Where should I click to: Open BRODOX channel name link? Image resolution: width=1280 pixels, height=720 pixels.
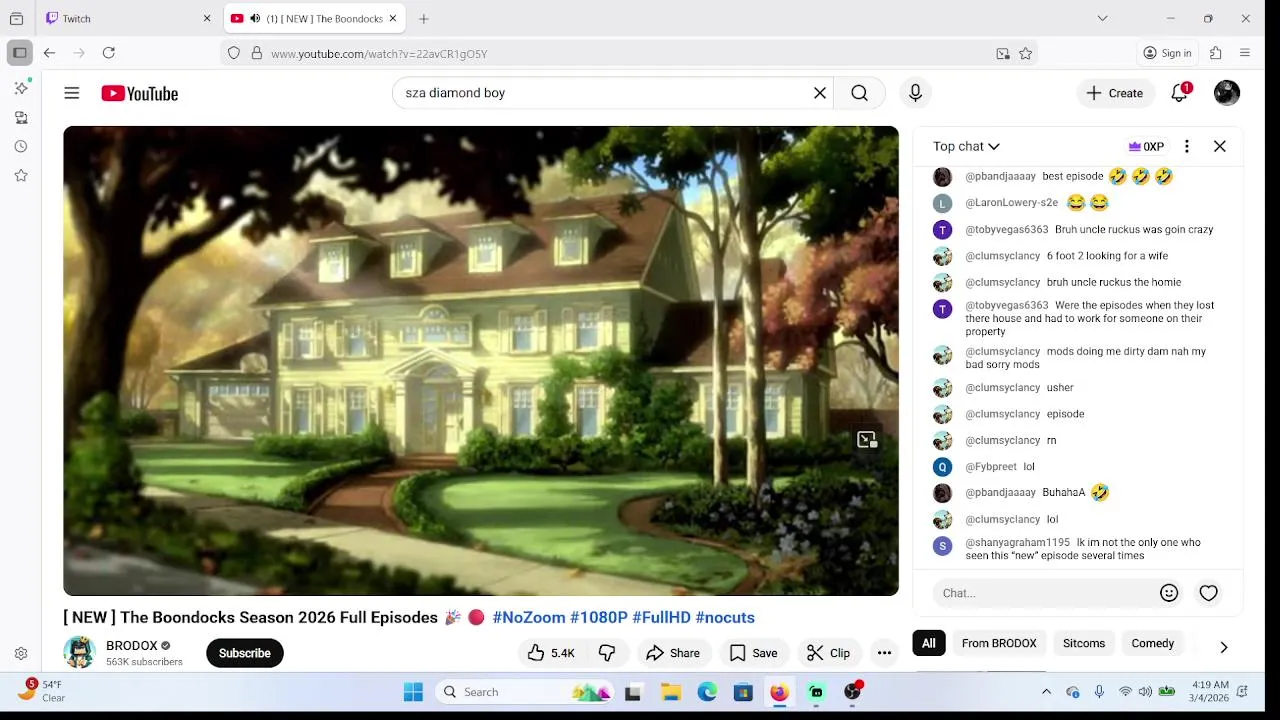pos(132,646)
